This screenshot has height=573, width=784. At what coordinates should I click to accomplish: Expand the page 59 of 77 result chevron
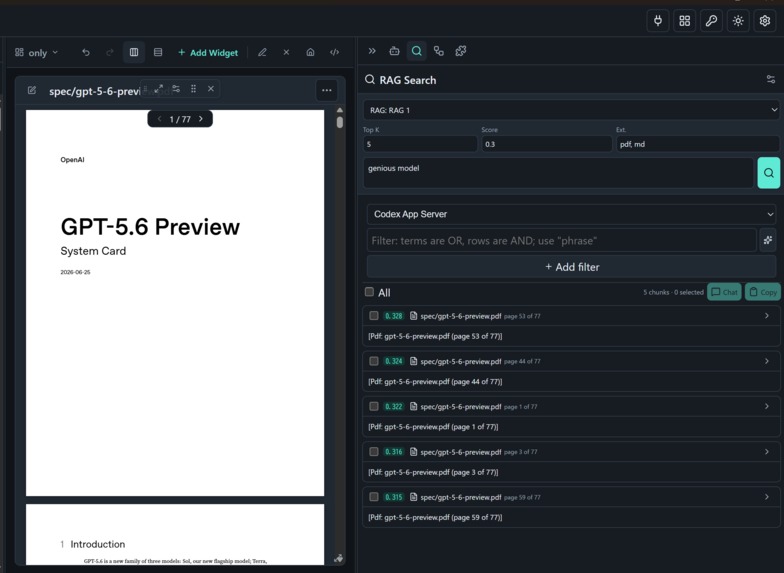pos(767,497)
